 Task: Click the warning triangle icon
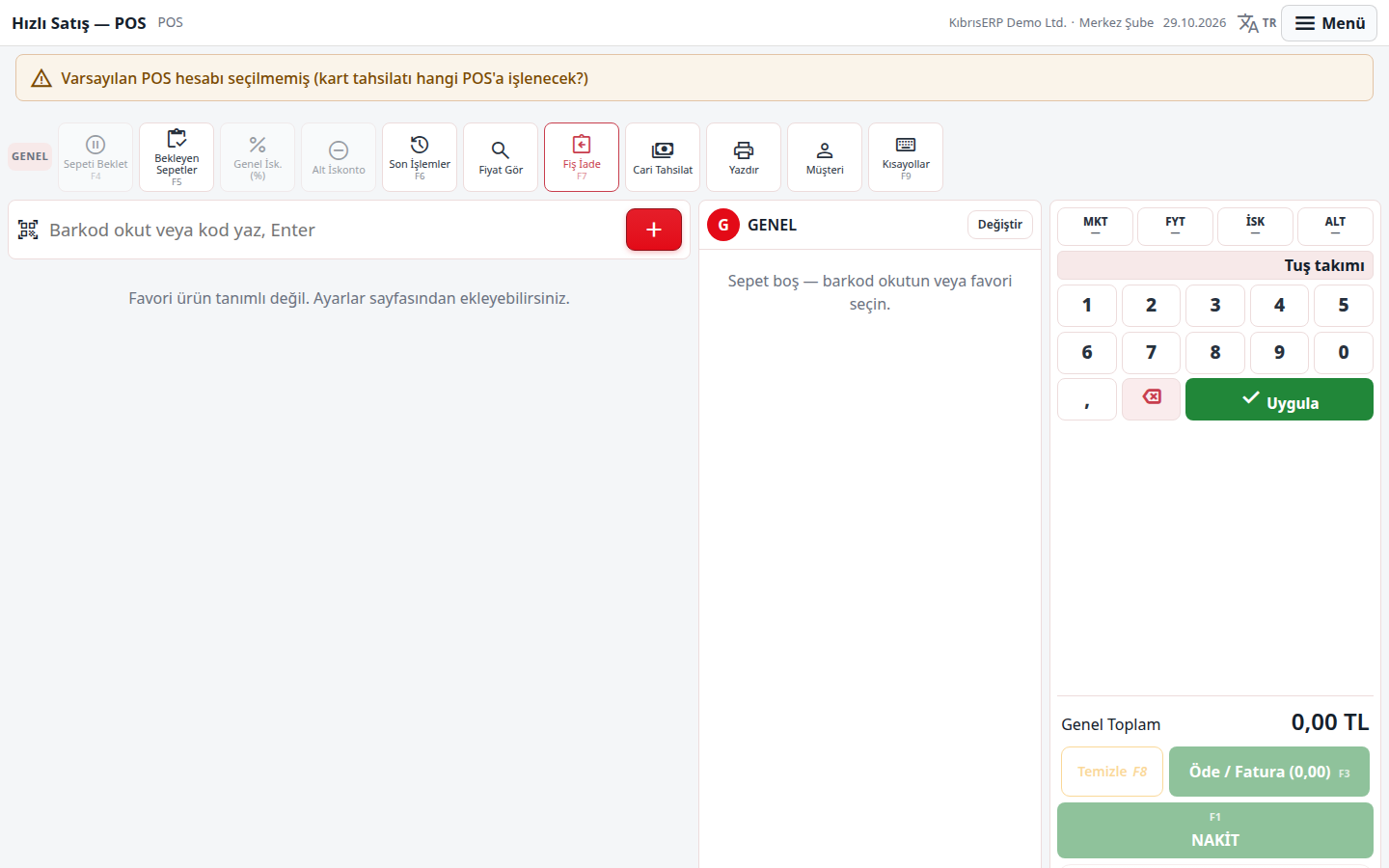point(41,78)
